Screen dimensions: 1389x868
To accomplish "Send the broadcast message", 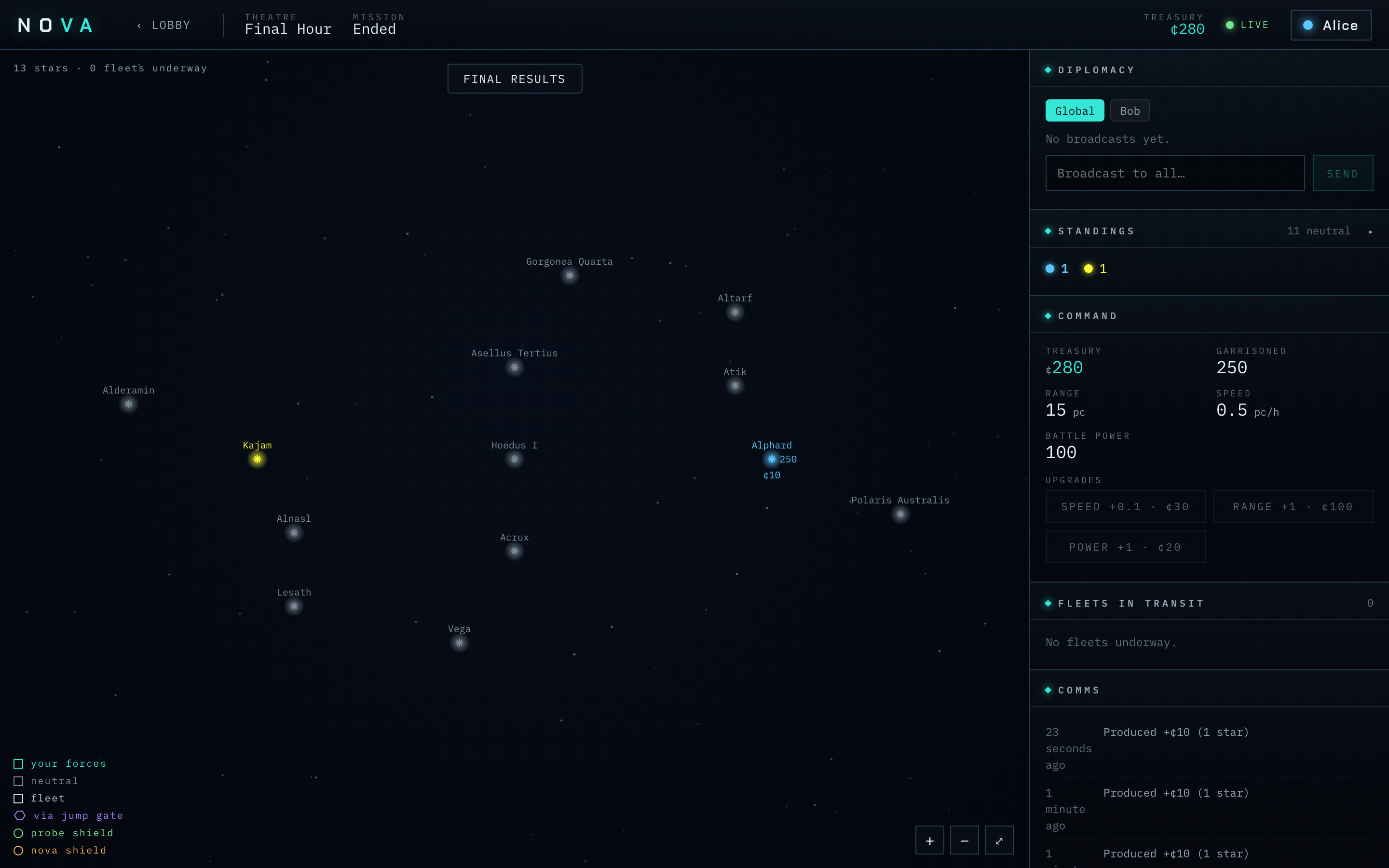I will (x=1343, y=174).
